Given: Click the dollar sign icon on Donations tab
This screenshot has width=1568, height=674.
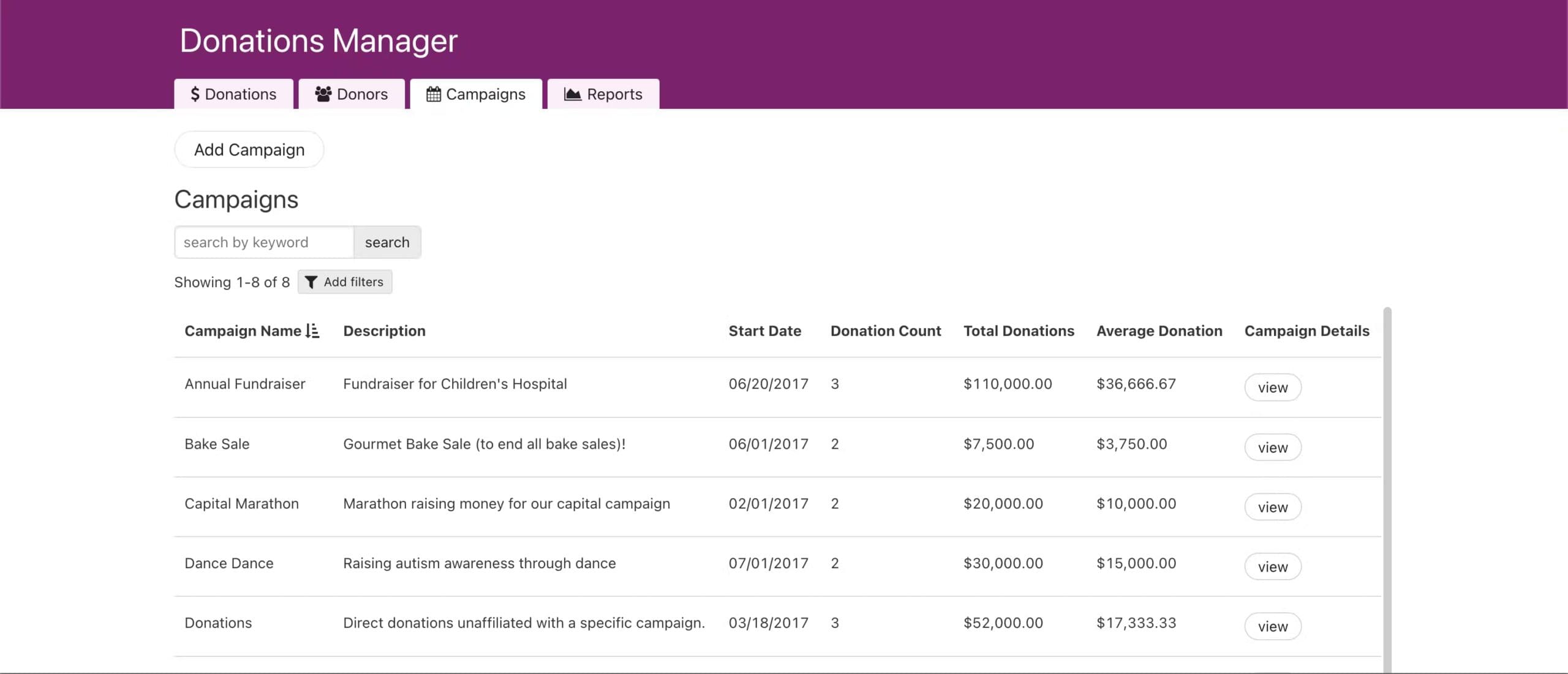Looking at the screenshot, I should click(195, 94).
